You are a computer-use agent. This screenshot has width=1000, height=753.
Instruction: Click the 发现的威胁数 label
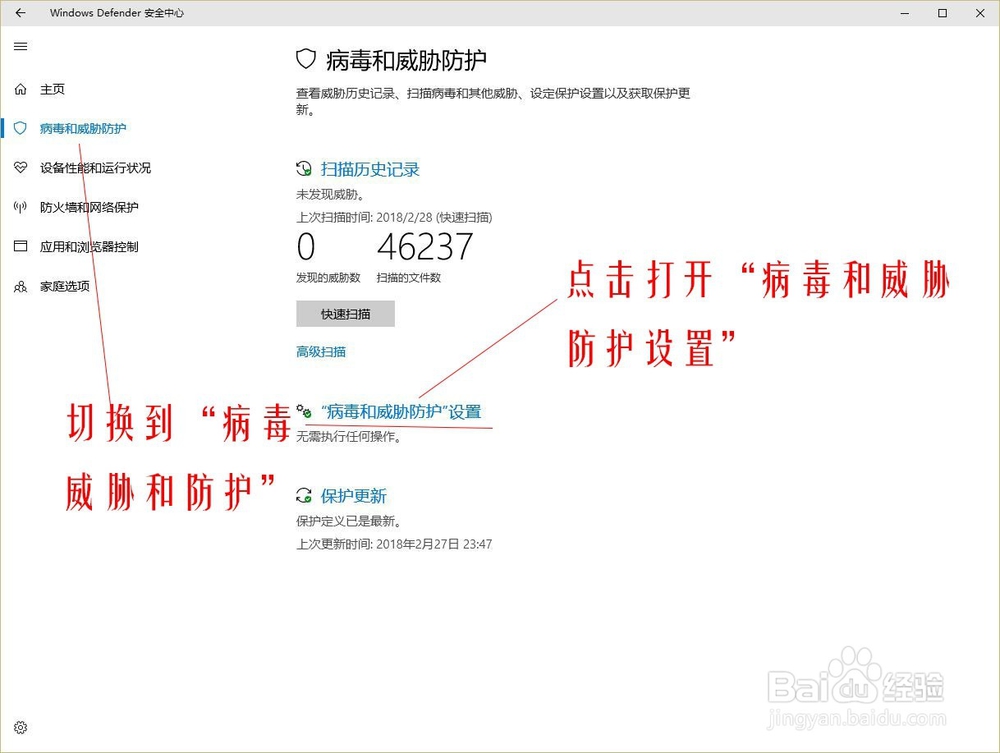point(328,278)
